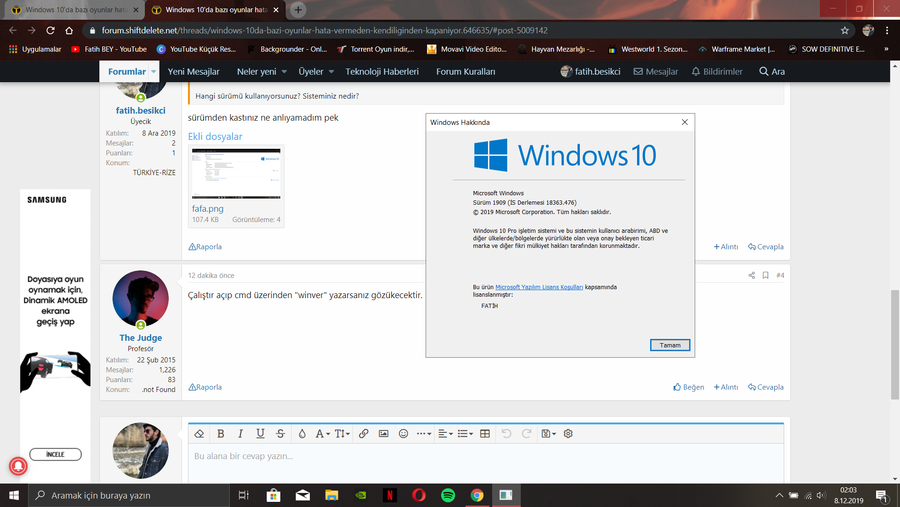Image resolution: width=900 pixels, height=507 pixels.
Task: Like The Judge's post with Beğen
Action: point(689,388)
